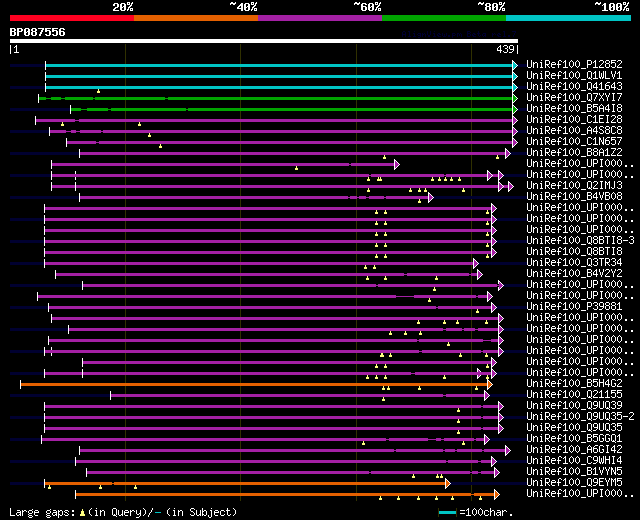
Task: Click the orange alignment bar of UniRef100_Q9EYM5
Action: point(245,484)
